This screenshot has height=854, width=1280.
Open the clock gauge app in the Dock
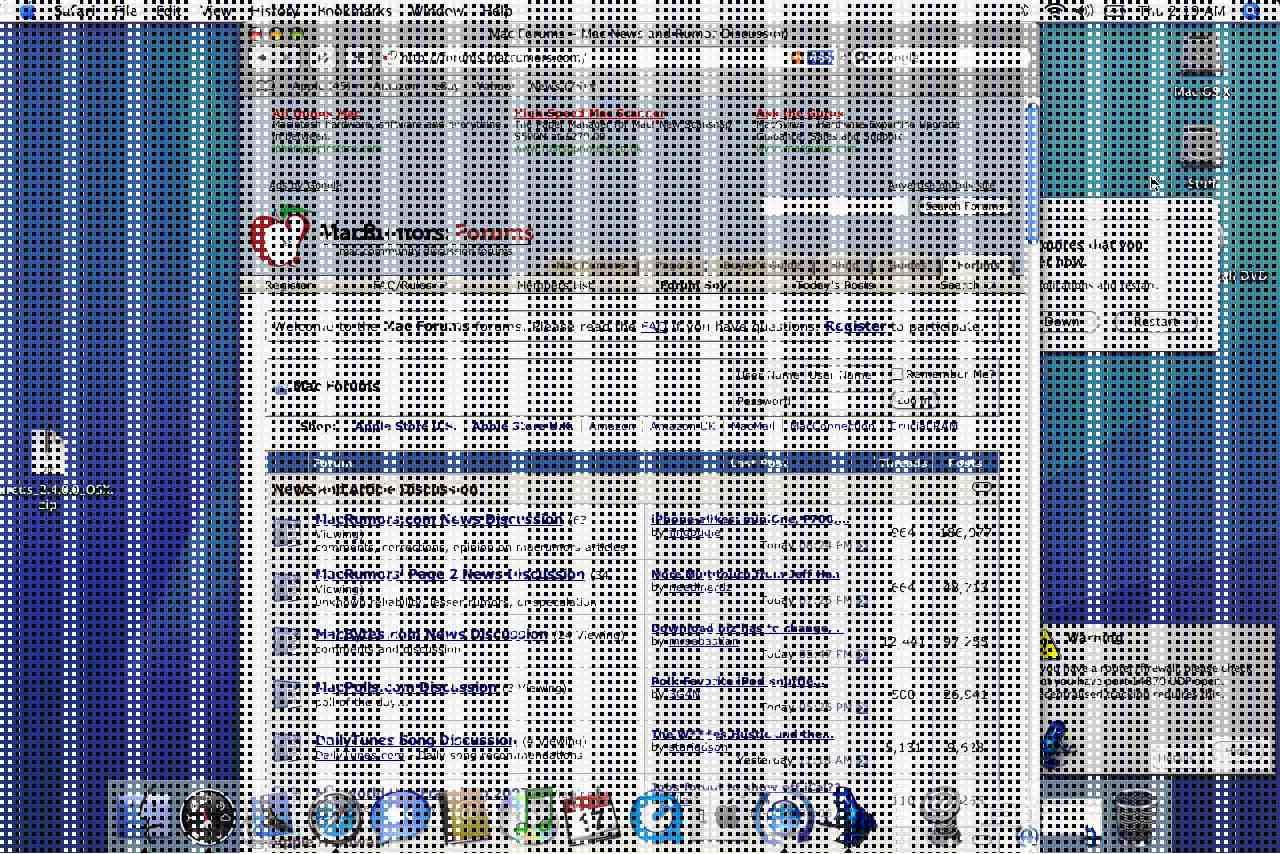click(x=208, y=817)
